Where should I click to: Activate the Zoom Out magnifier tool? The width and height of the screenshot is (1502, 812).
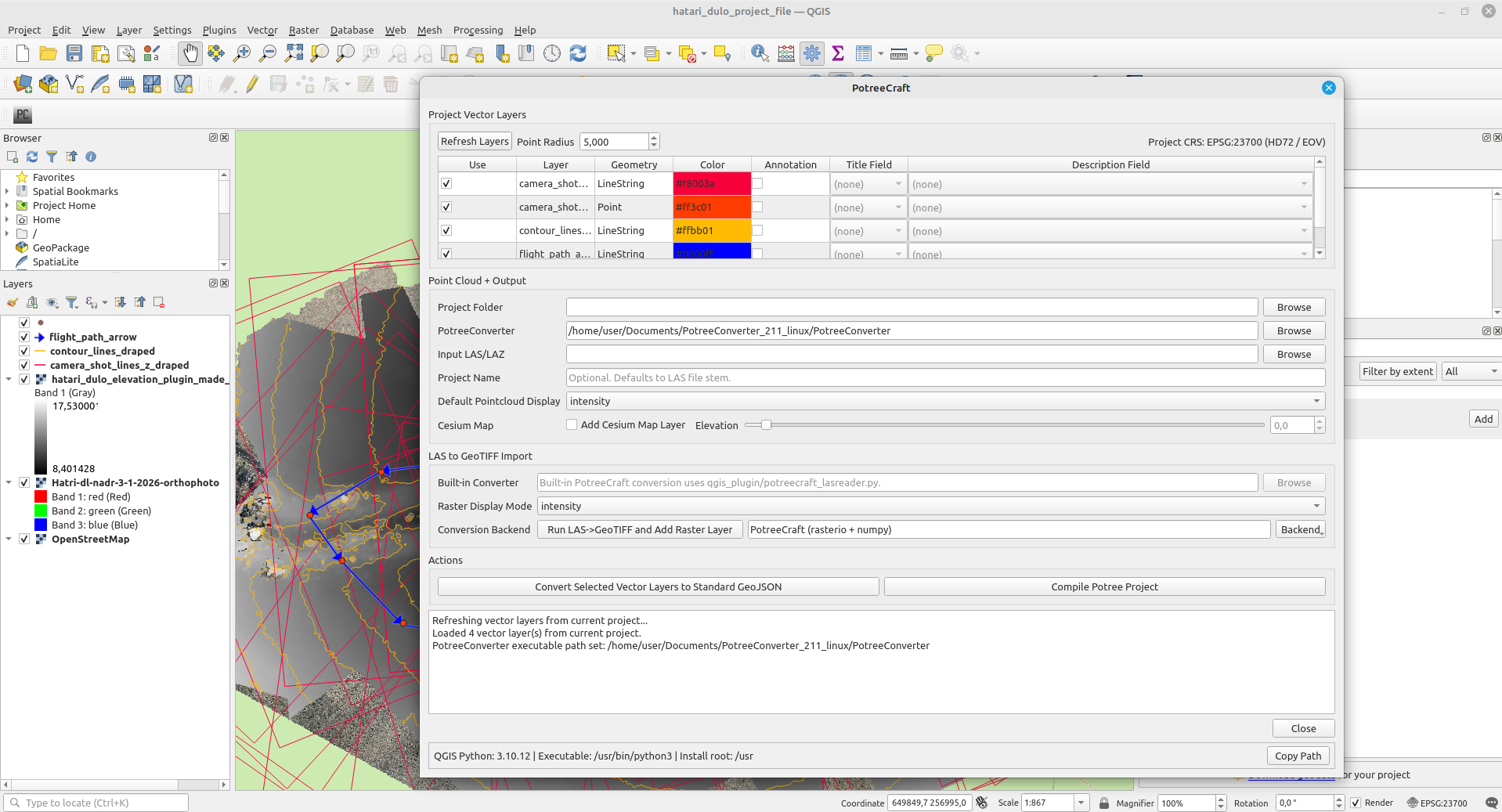click(x=268, y=53)
